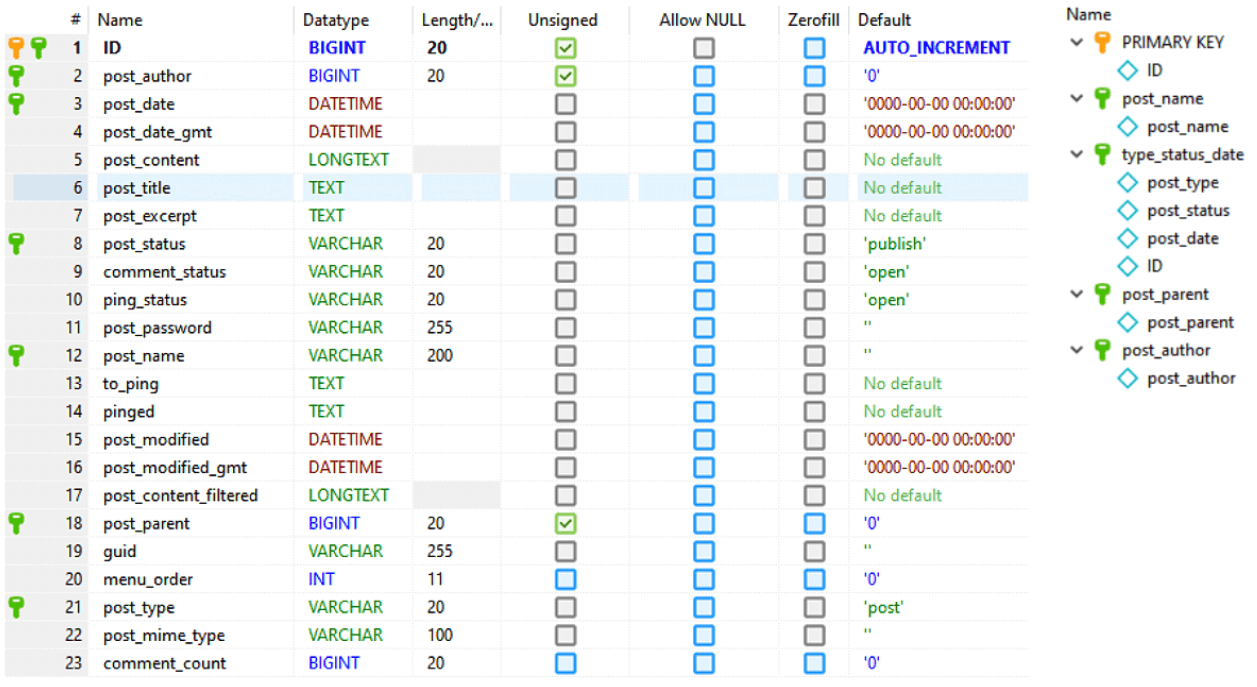The width and height of the screenshot is (1257, 687).
Task: Collapse the post_author index node
Action: [1076, 350]
